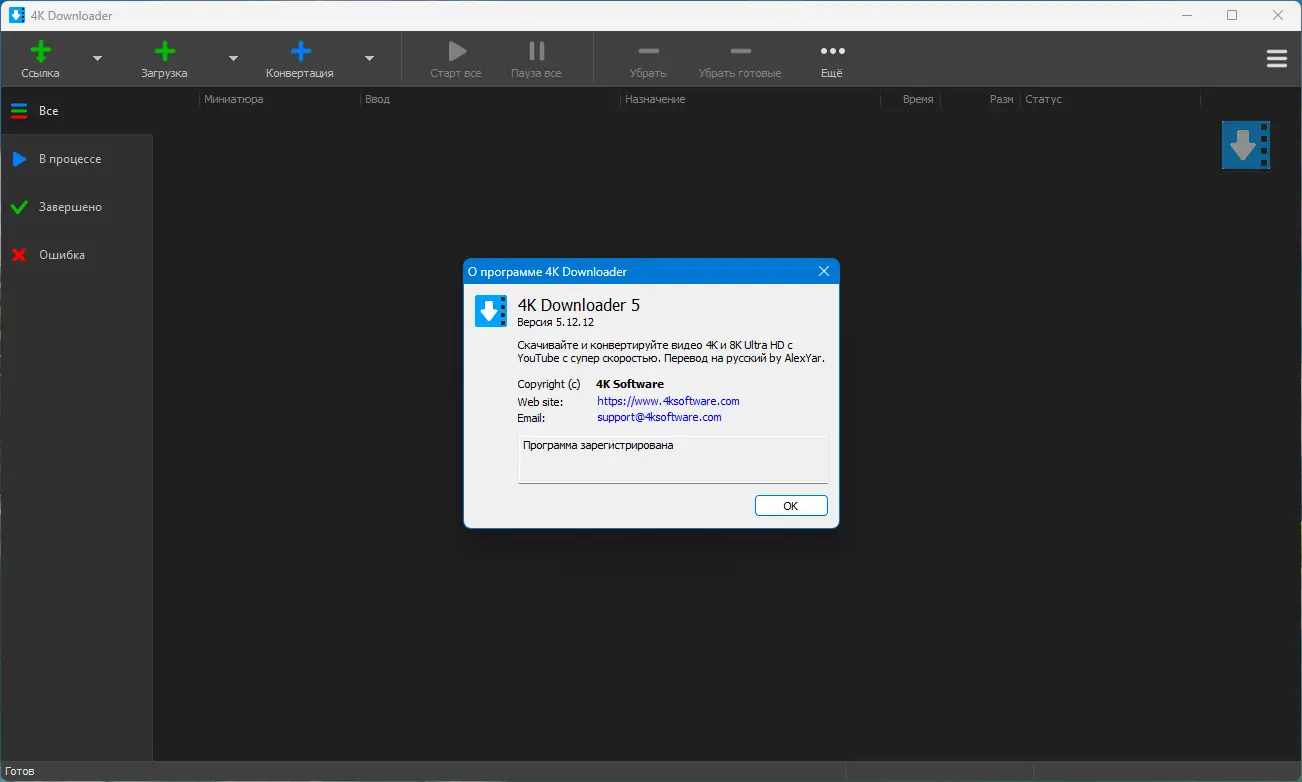Image resolution: width=1302 pixels, height=782 pixels.
Task: Close the 4K Downloader main window
Action: pyautogui.click(x=1278, y=15)
